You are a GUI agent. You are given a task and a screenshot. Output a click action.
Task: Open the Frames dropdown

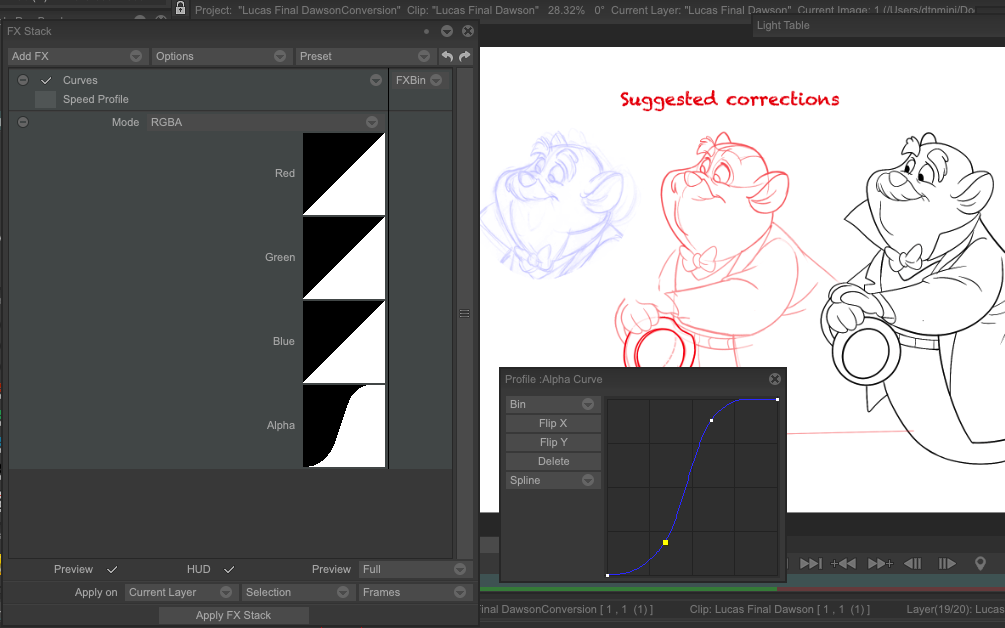415,592
